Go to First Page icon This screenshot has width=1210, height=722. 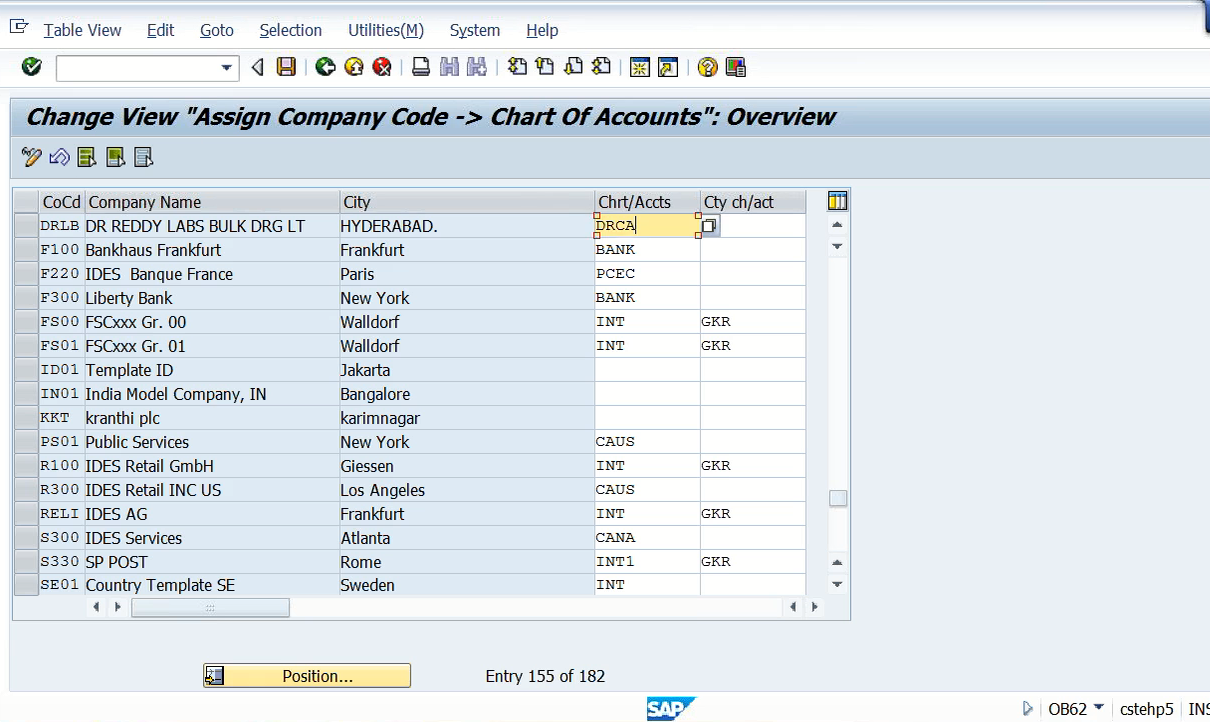click(x=517, y=67)
